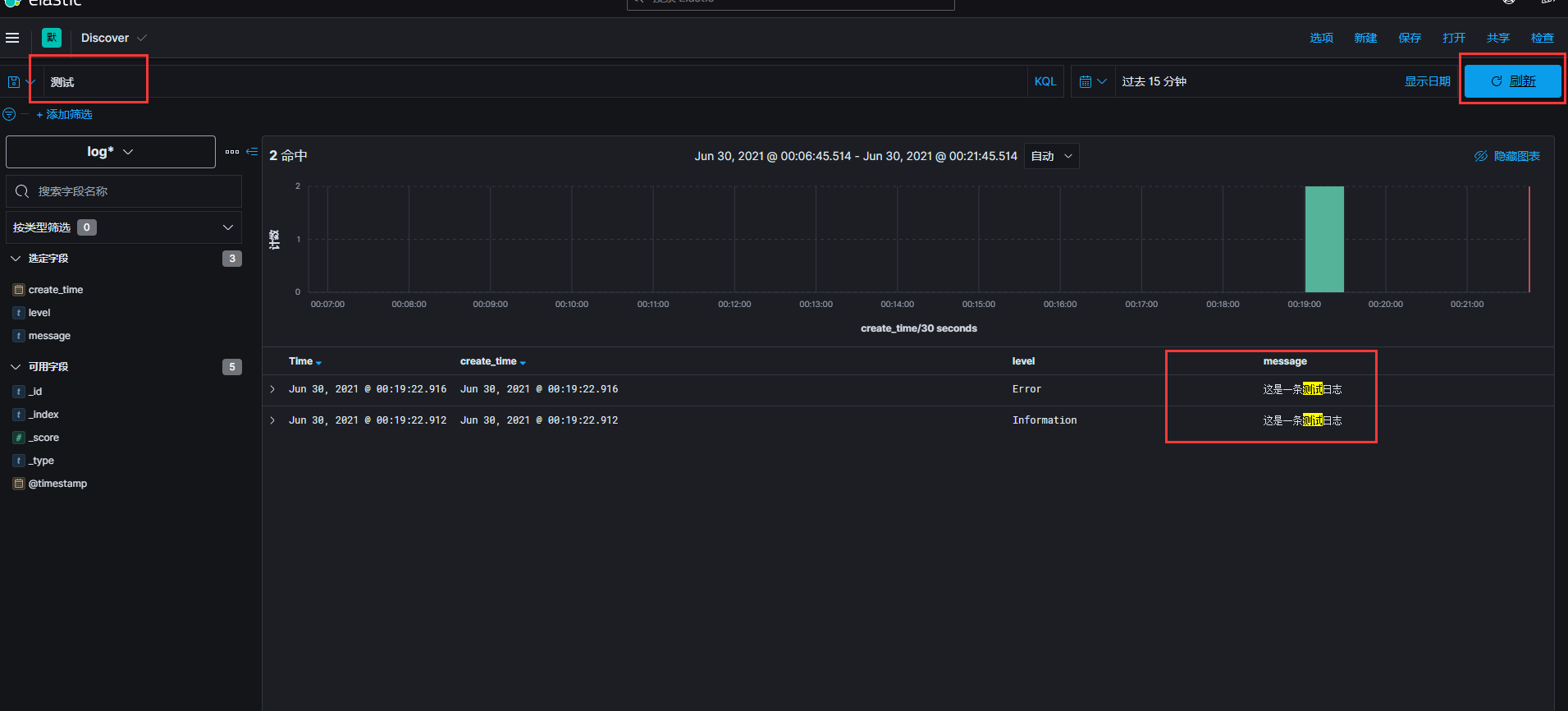1568x711 pixels.
Task: Click Time cell 00:19:22.912
Action: pyautogui.click(x=368, y=420)
